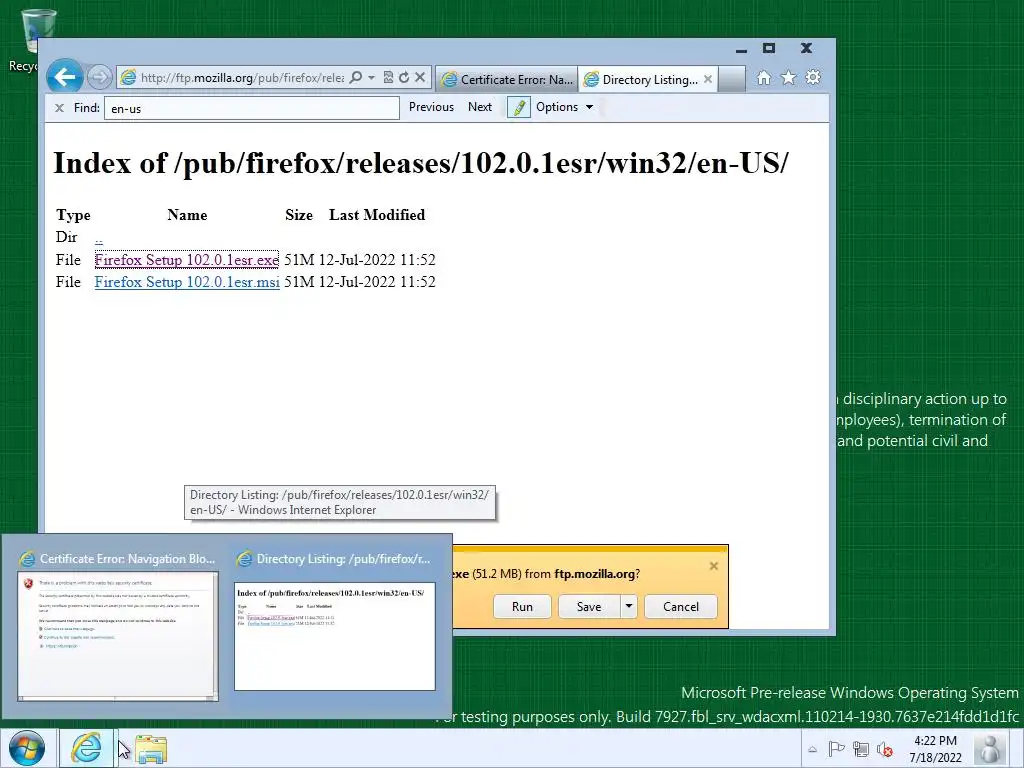Click the Find text box containing en-us
This screenshot has height=768, width=1024.
pos(251,108)
